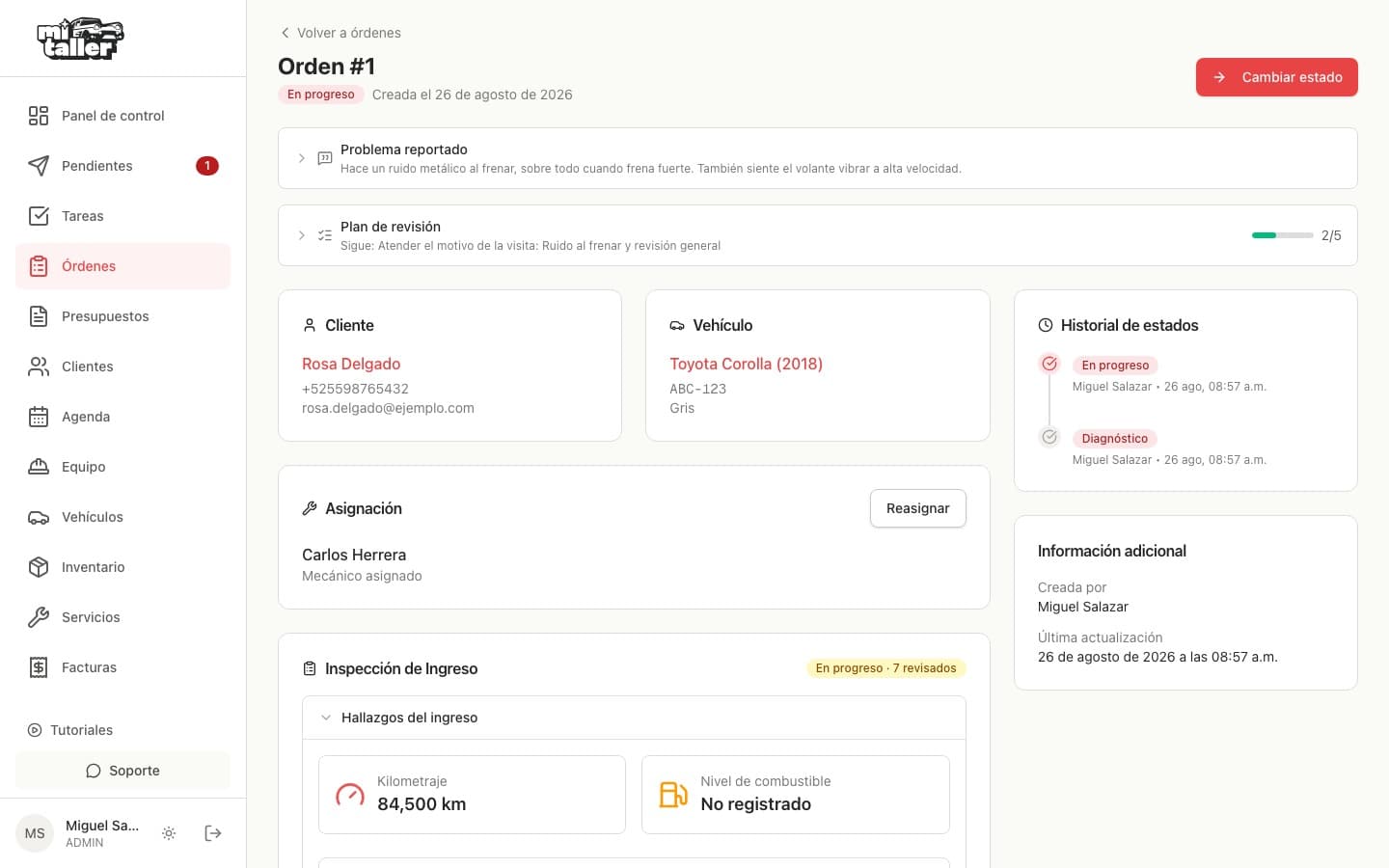
Task: Open the Pendientes section
Action: click(x=123, y=166)
